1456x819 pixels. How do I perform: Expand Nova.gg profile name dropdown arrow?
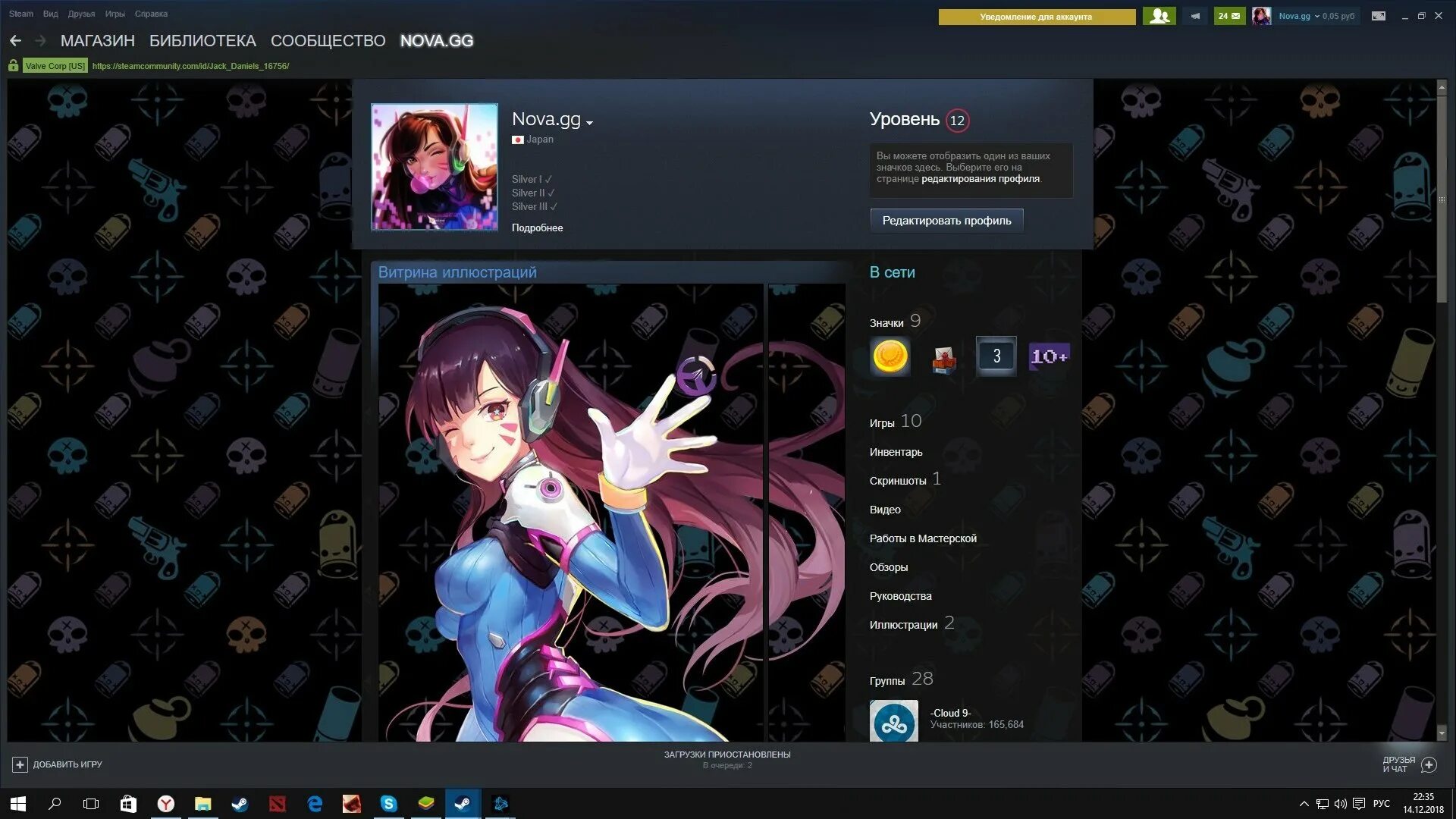pos(590,123)
